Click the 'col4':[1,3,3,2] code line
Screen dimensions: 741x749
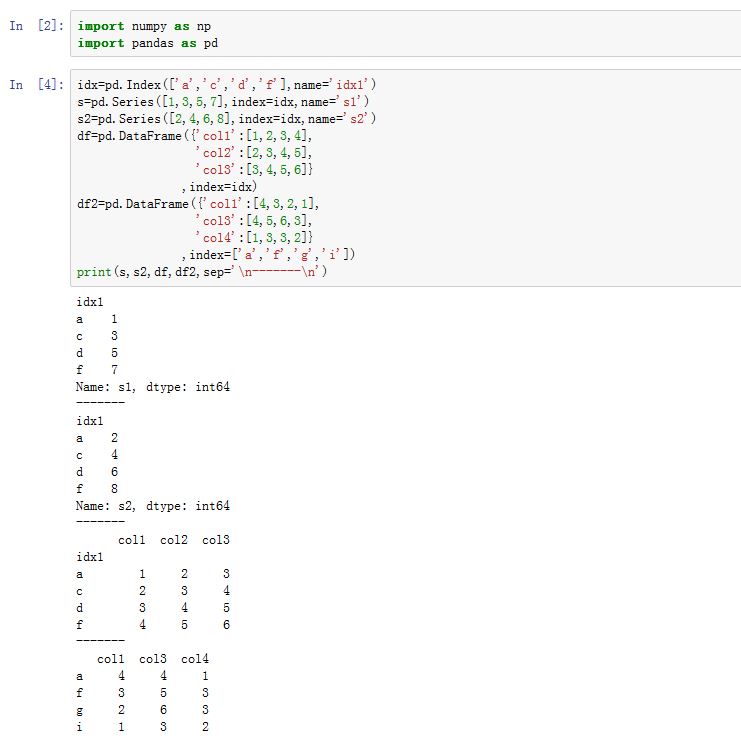256,238
